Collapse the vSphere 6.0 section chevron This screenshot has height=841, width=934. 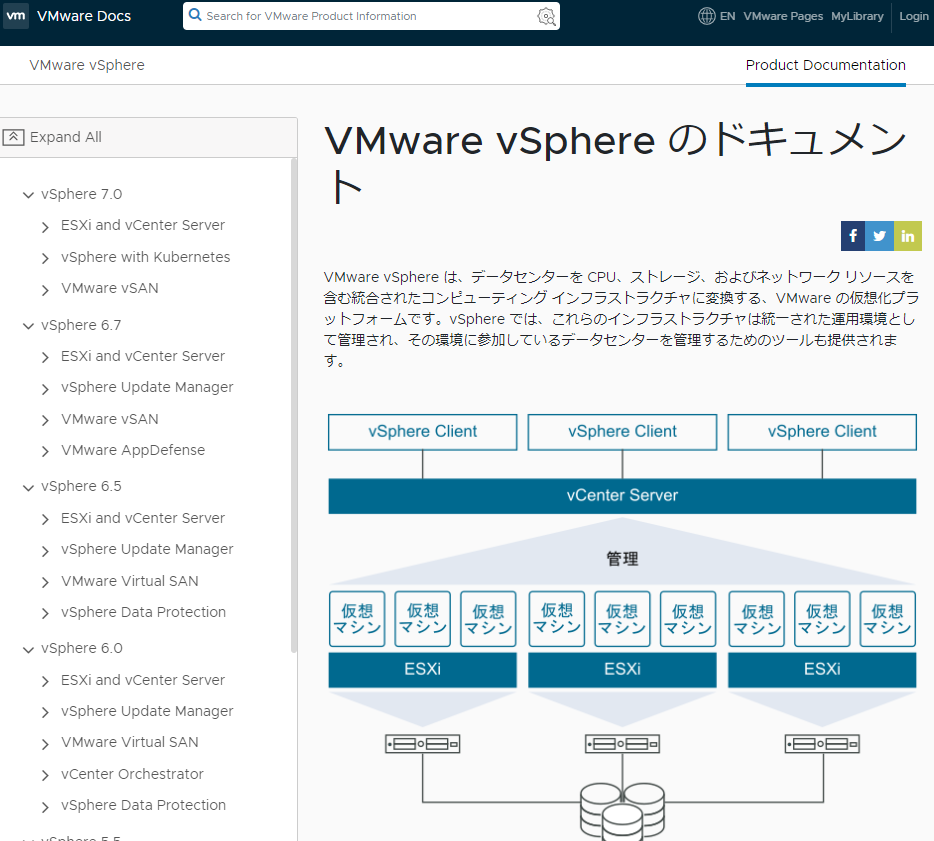[x=28, y=650]
